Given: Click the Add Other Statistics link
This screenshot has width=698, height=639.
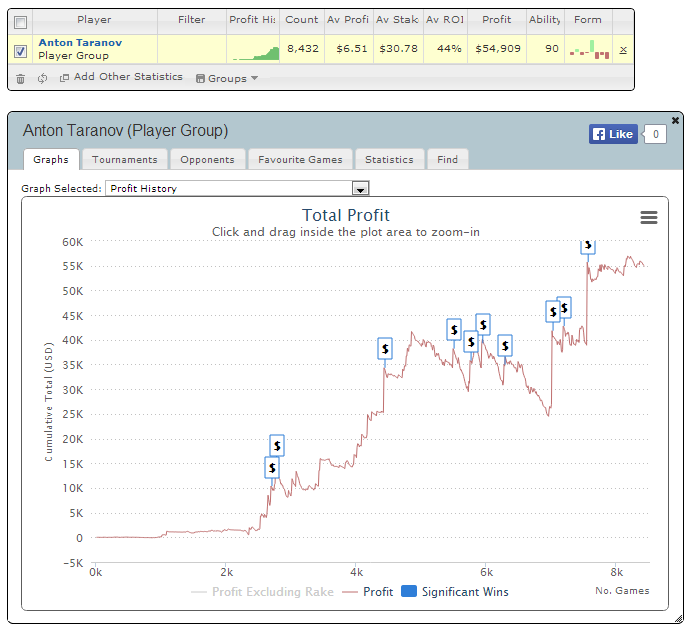Looking at the screenshot, I should (x=121, y=77).
